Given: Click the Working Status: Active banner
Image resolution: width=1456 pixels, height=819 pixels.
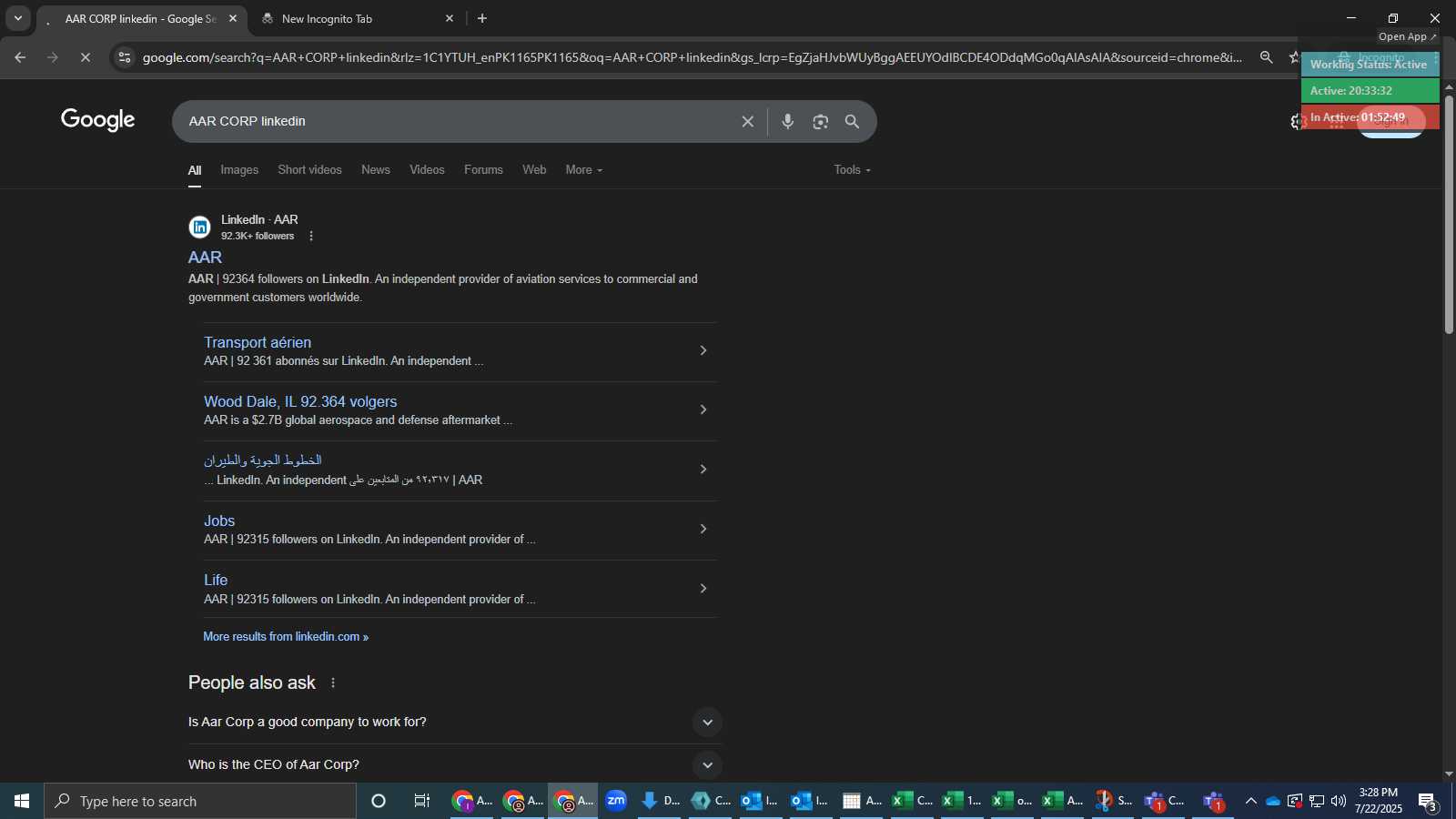Looking at the screenshot, I should 1369,65.
